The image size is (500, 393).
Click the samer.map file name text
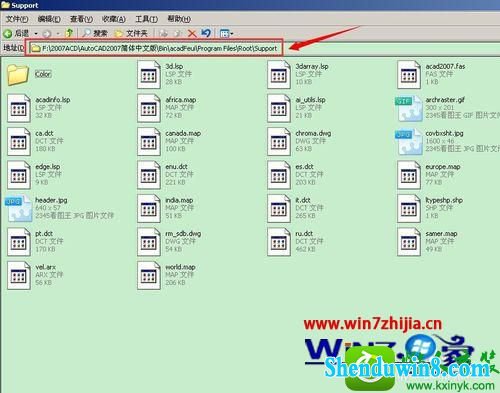[x=441, y=234]
